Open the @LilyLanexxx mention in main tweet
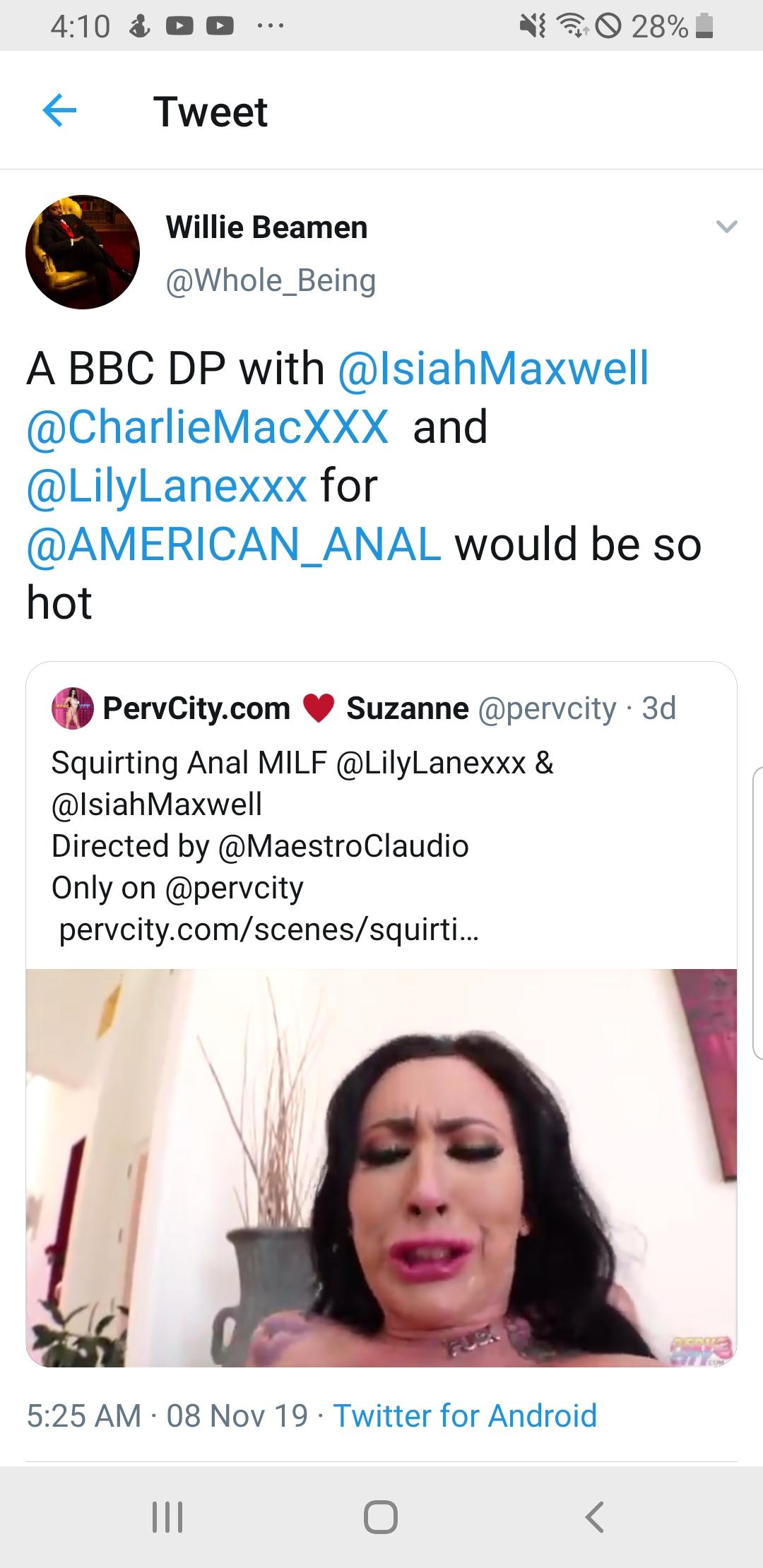The width and height of the screenshot is (763, 1568). coord(167,486)
